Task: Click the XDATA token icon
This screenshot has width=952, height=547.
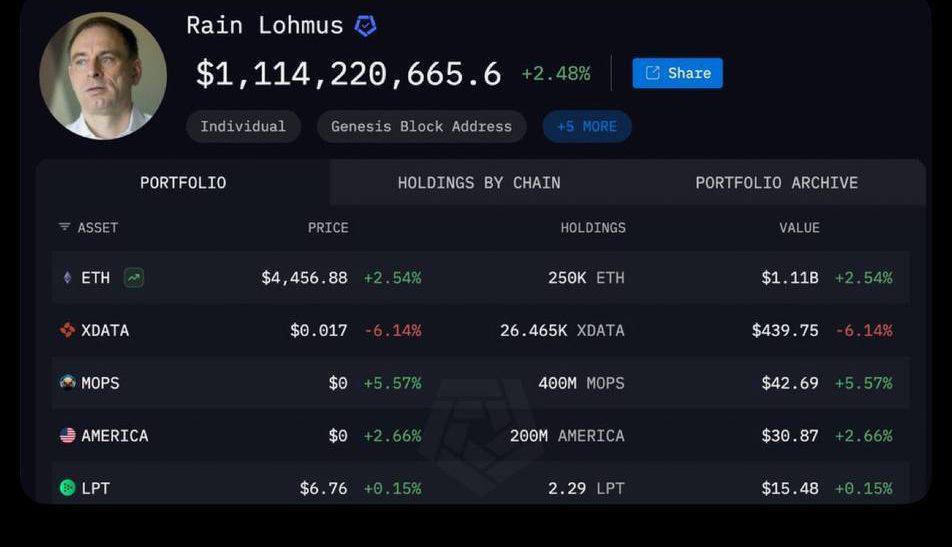Action: point(68,330)
